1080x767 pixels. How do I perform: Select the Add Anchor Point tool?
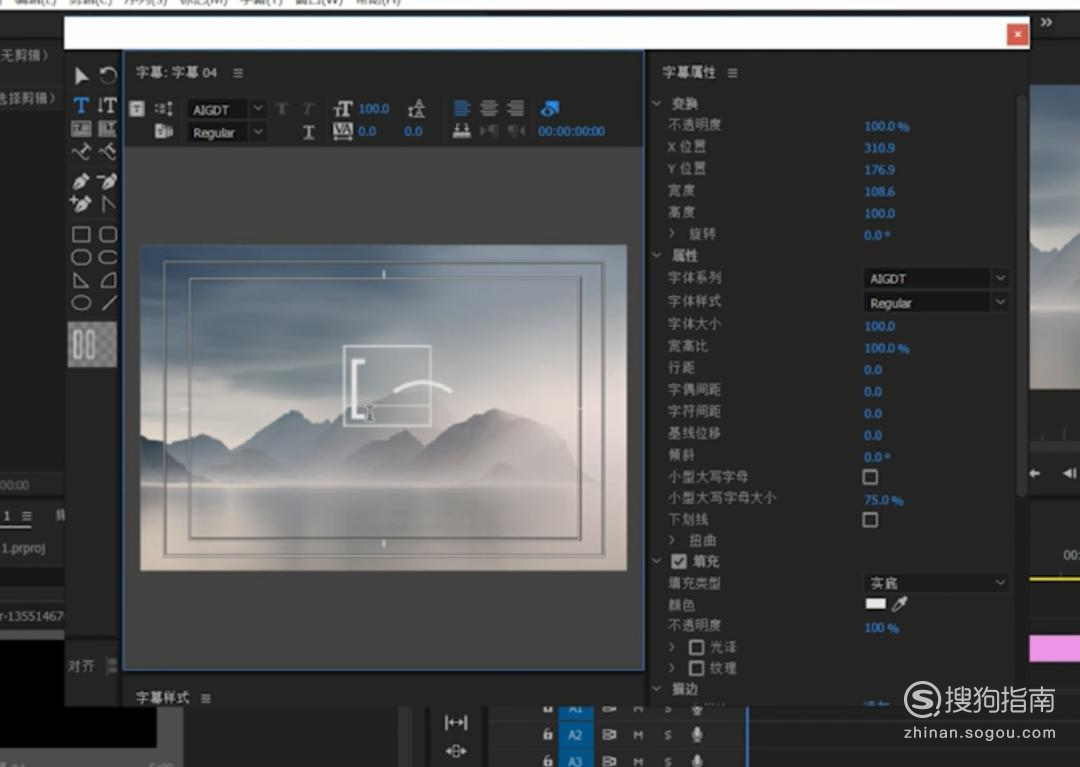point(81,204)
